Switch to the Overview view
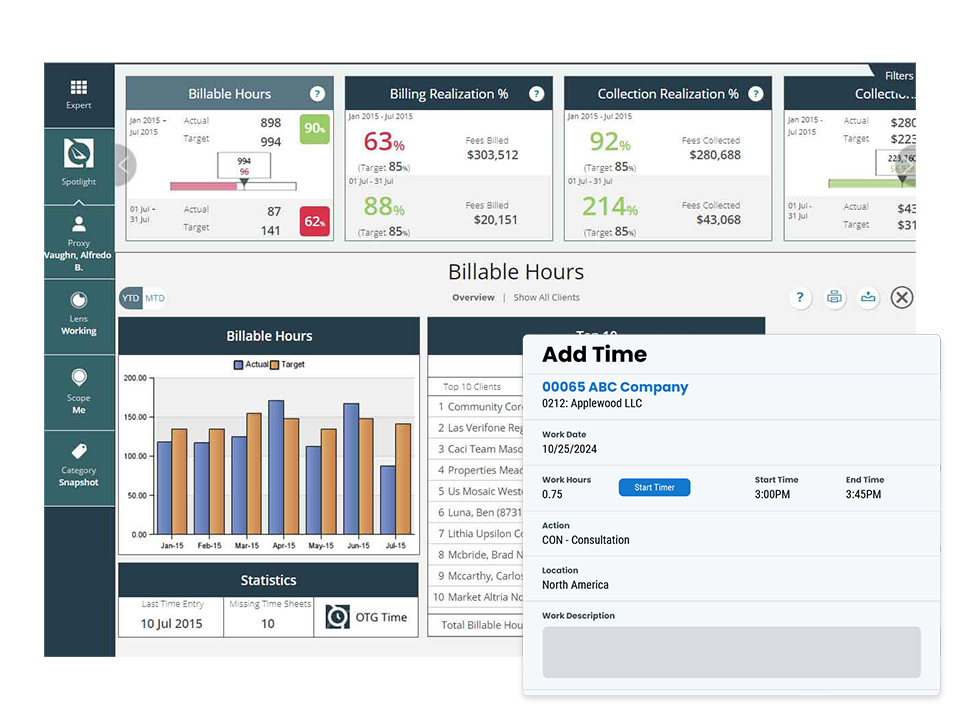The height and width of the screenshot is (720, 960). tap(473, 298)
